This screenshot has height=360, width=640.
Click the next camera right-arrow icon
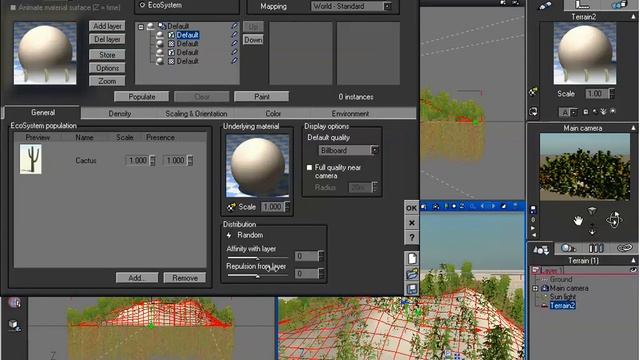pyautogui.click(x=533, y=228)
